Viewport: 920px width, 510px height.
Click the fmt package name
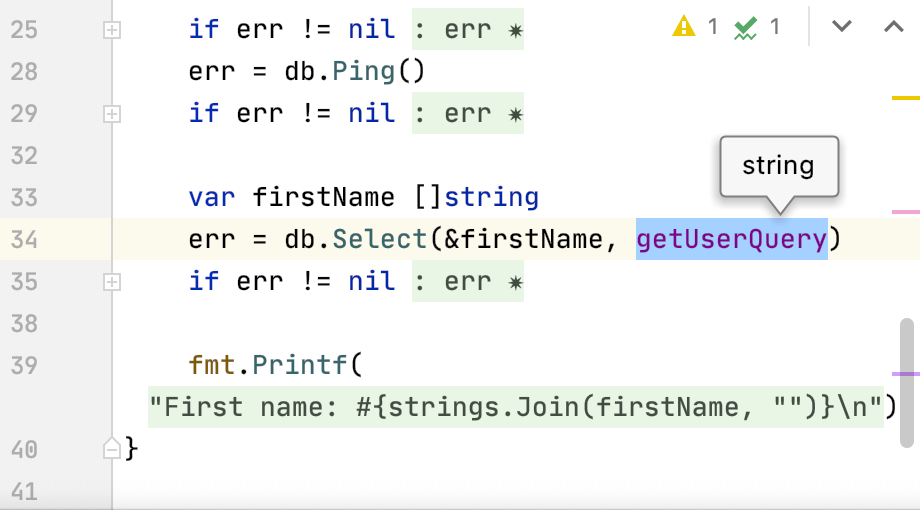click(212, 365)
